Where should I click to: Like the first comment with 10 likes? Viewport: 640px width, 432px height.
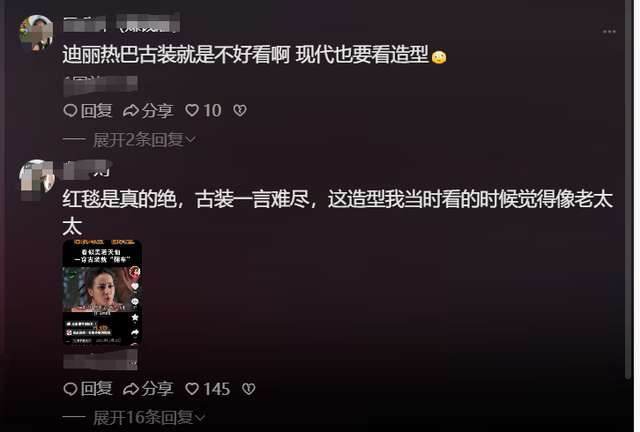click(x=192, y=110)
